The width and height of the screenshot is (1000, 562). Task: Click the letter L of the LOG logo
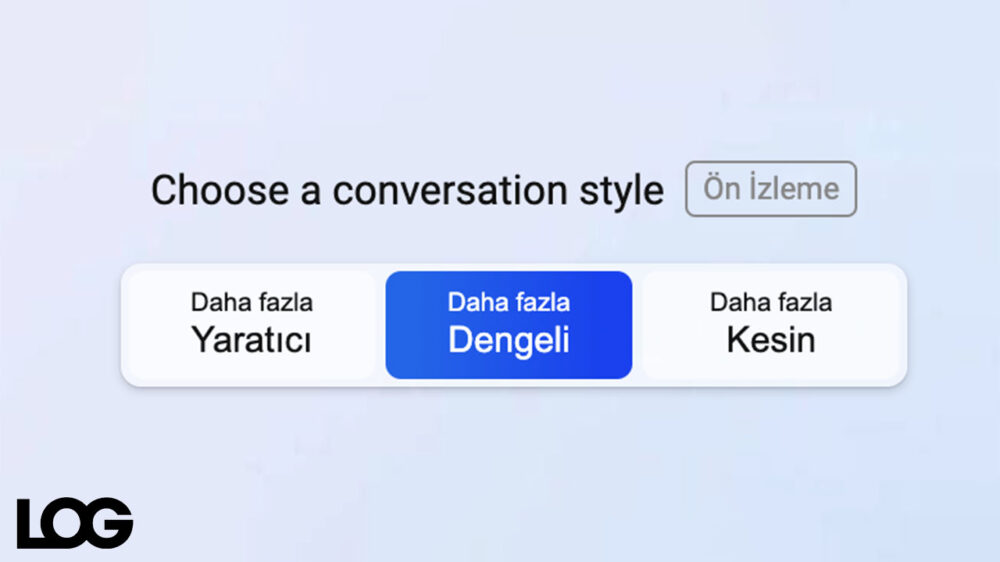pos(30,523)
